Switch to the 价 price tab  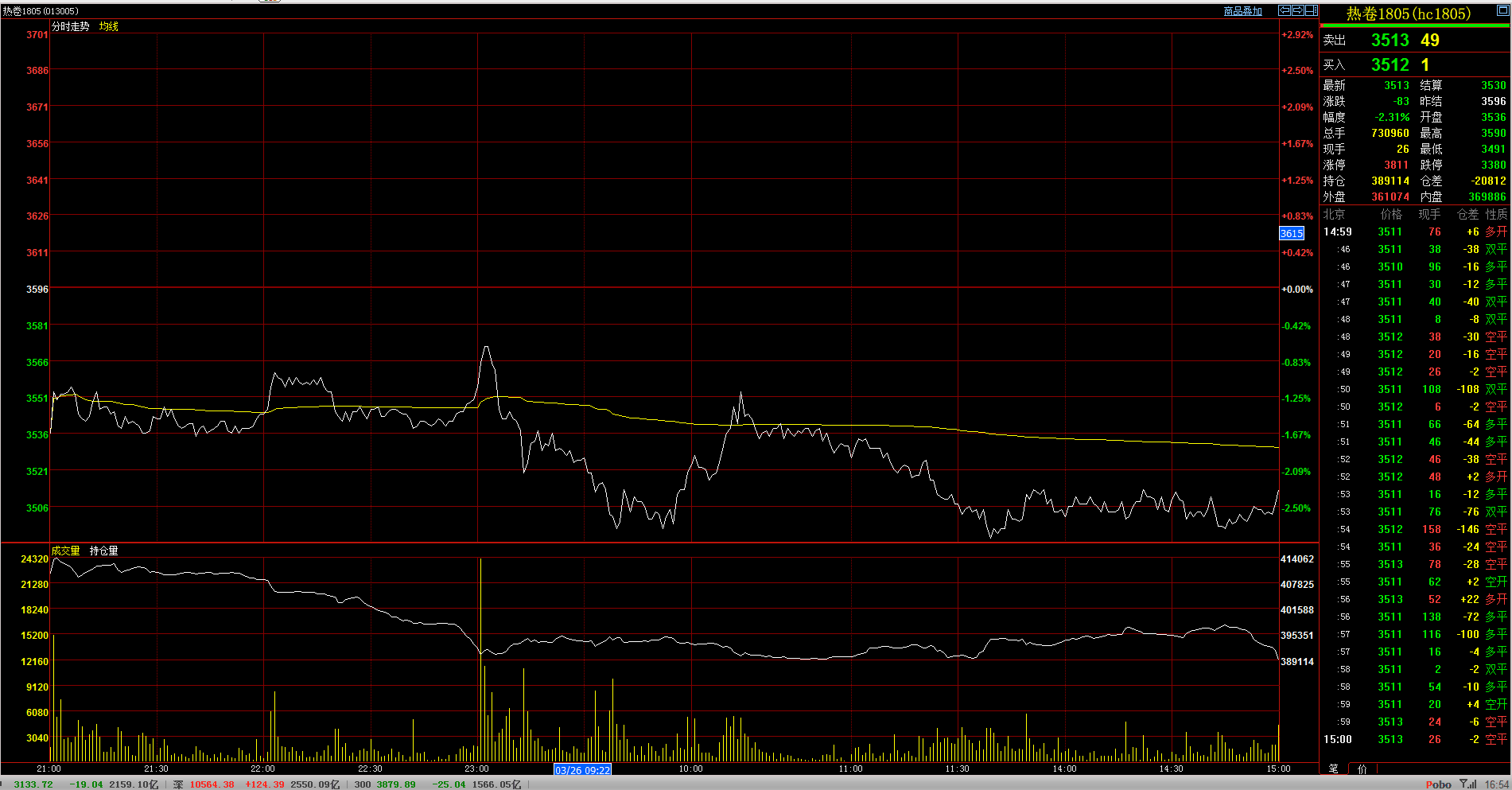point(1362,769)
